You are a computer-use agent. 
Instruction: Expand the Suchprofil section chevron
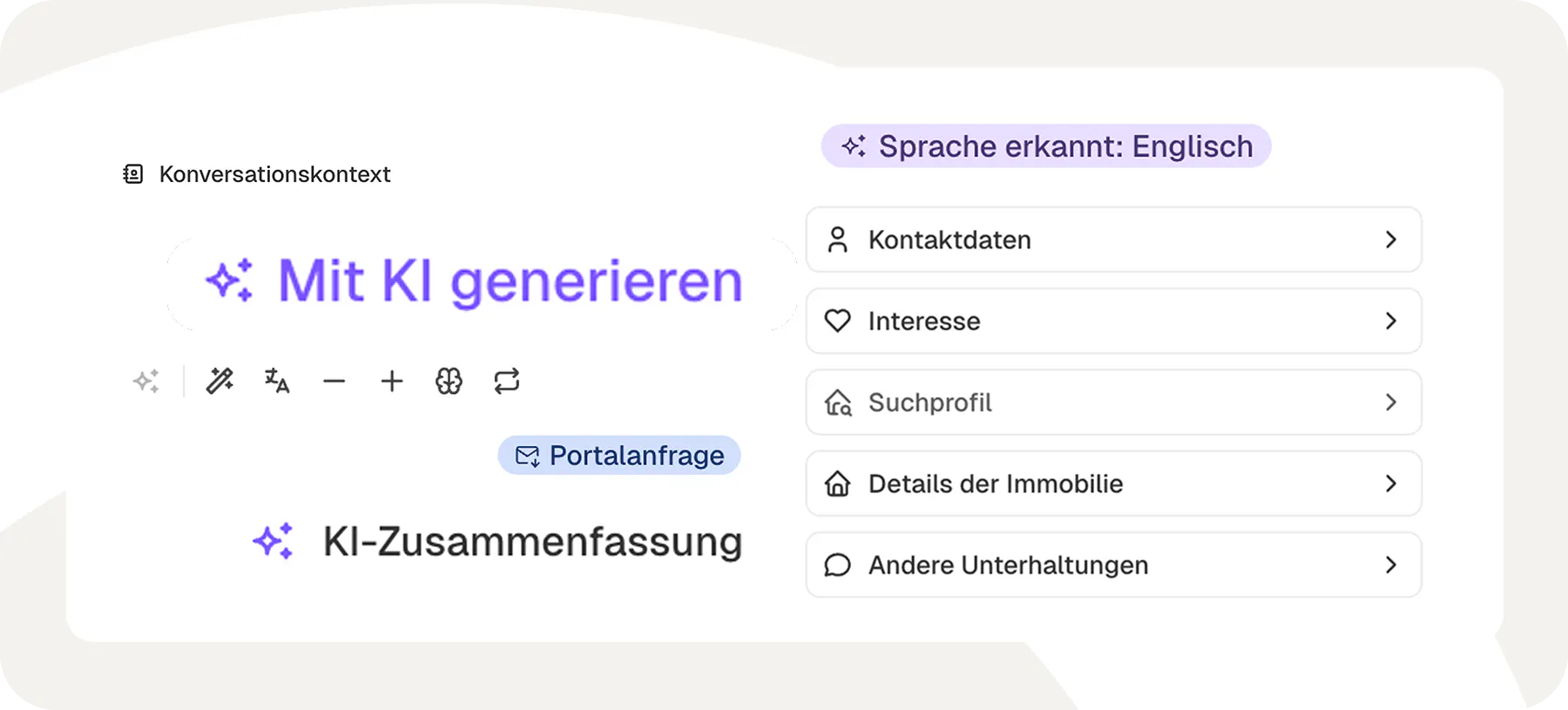click(x=1390, y=402)
